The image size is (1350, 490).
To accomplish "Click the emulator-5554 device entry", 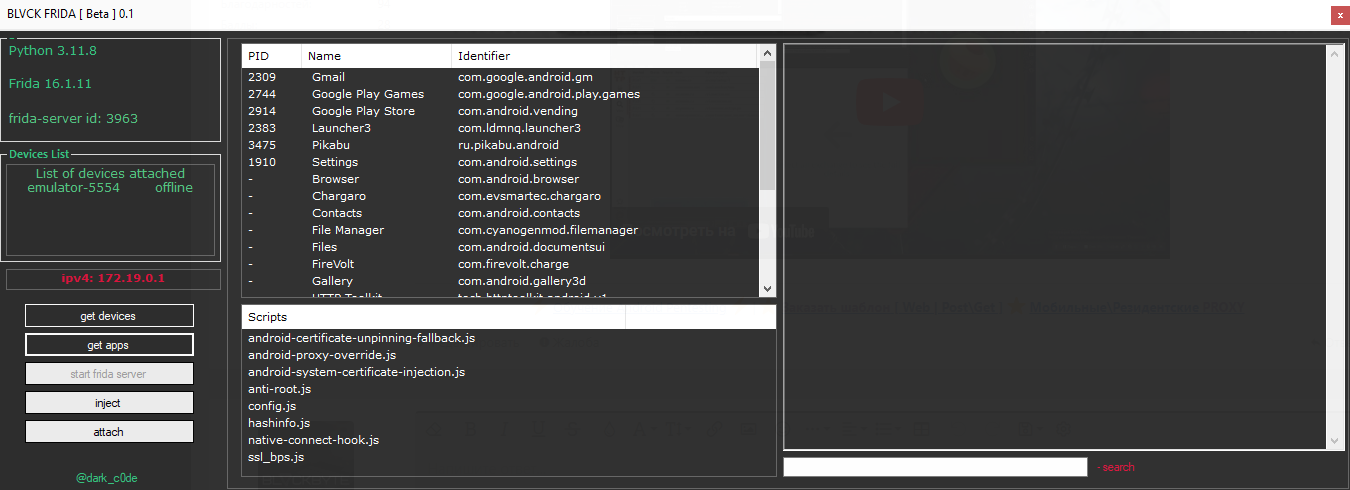I will [x=110, y=188].
